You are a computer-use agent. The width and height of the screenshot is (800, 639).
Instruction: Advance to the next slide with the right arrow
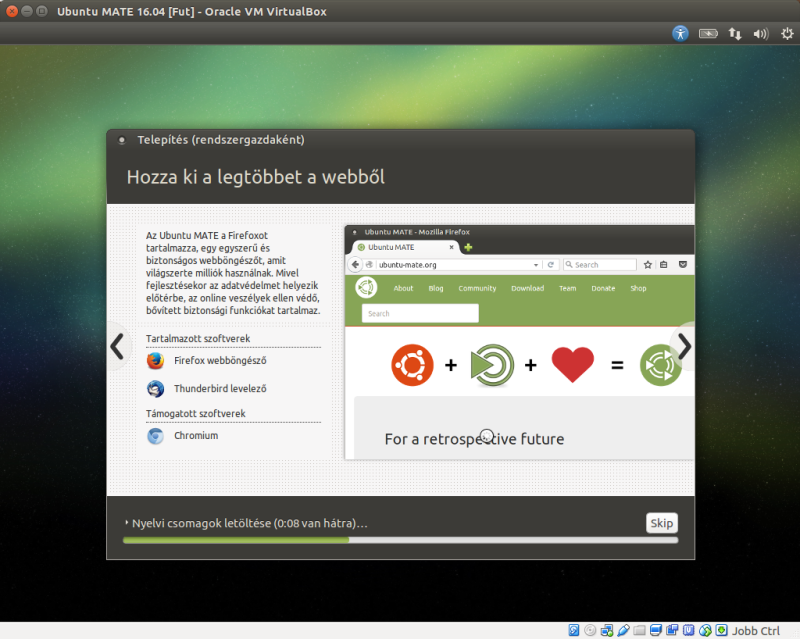tap(684, 347)
